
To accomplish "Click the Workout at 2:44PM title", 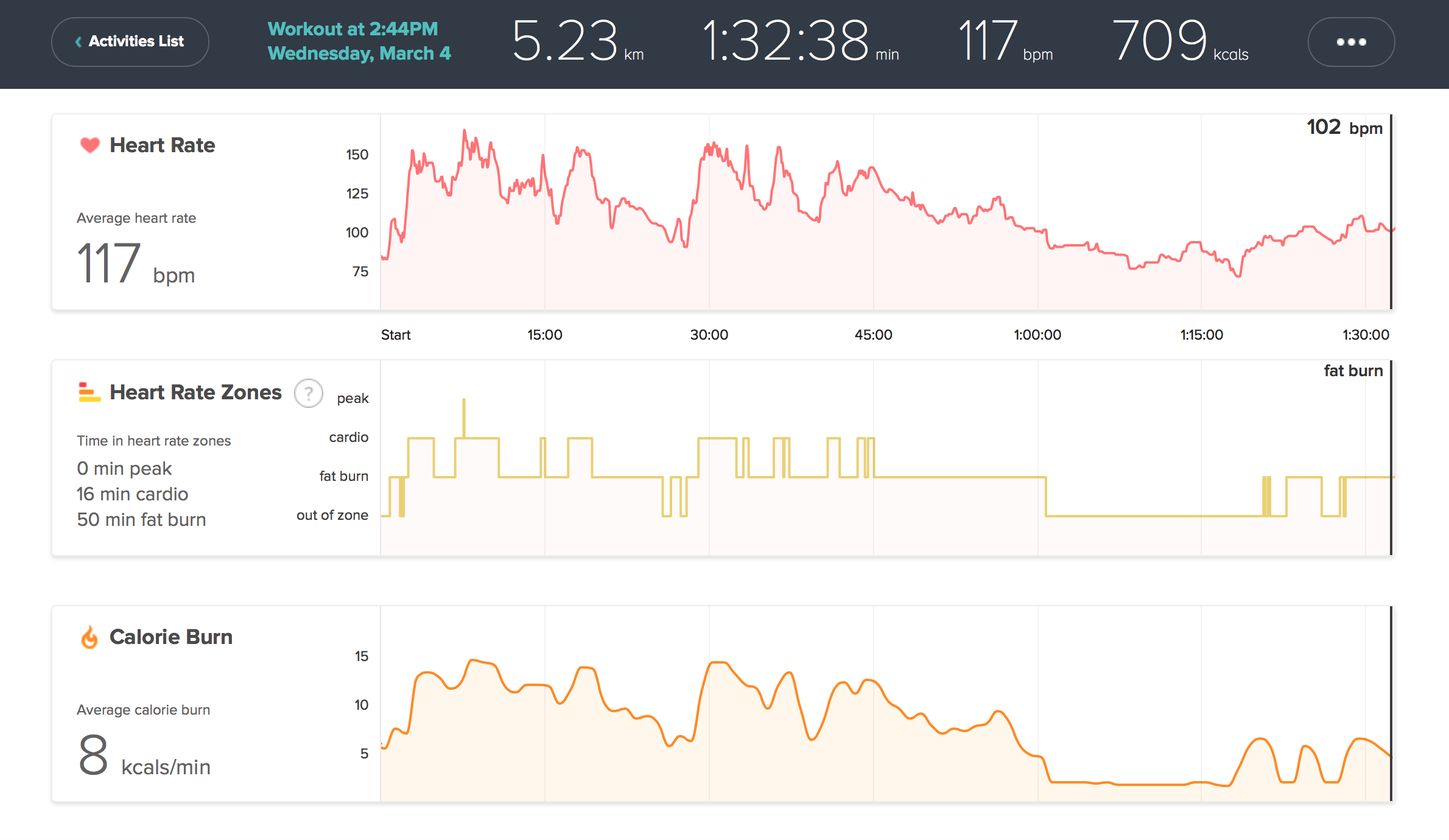I will tap(353, 29).
